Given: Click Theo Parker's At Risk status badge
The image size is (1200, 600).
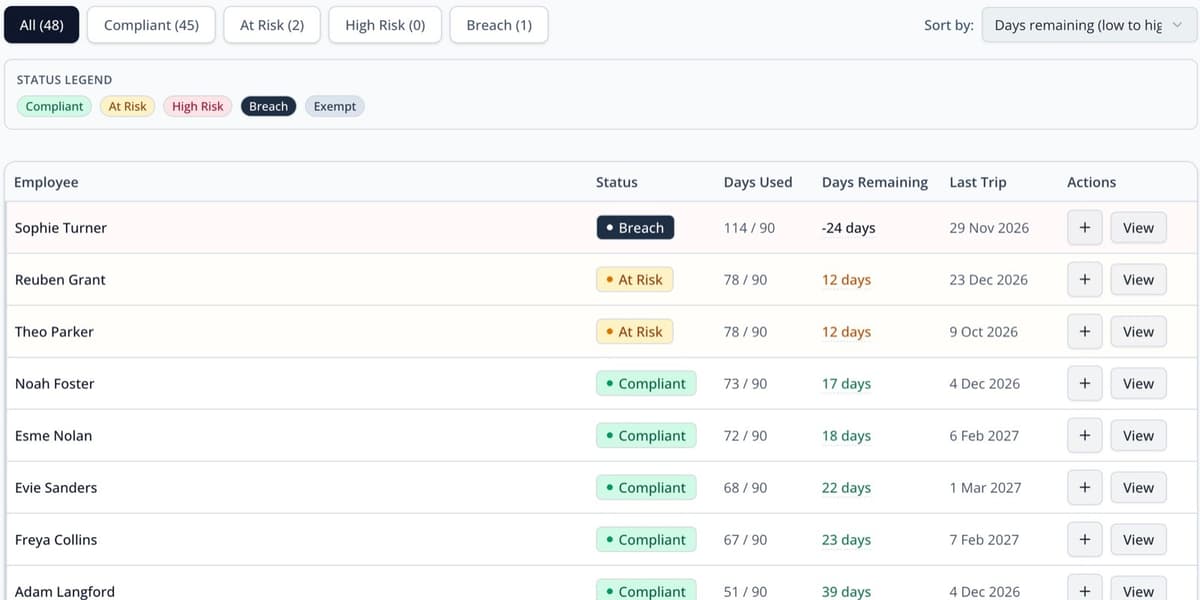Looking at the screenshot, I should click(x=635, y=332).
